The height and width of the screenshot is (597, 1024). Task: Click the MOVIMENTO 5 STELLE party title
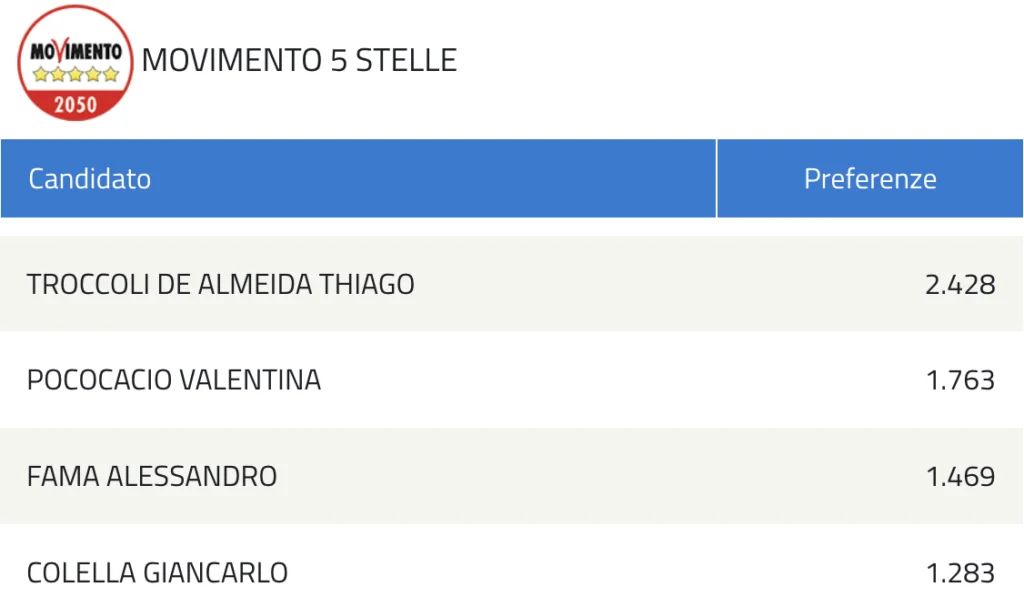point(299,60)
